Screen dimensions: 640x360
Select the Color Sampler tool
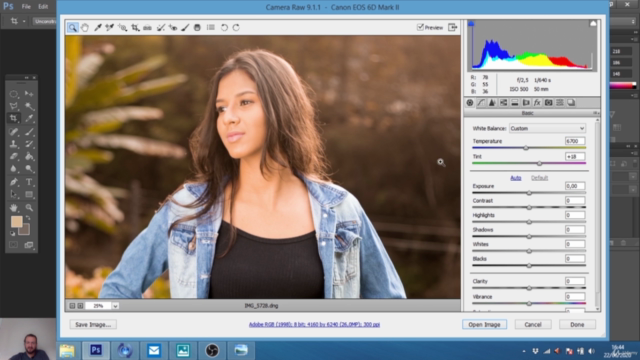[109, 27]
